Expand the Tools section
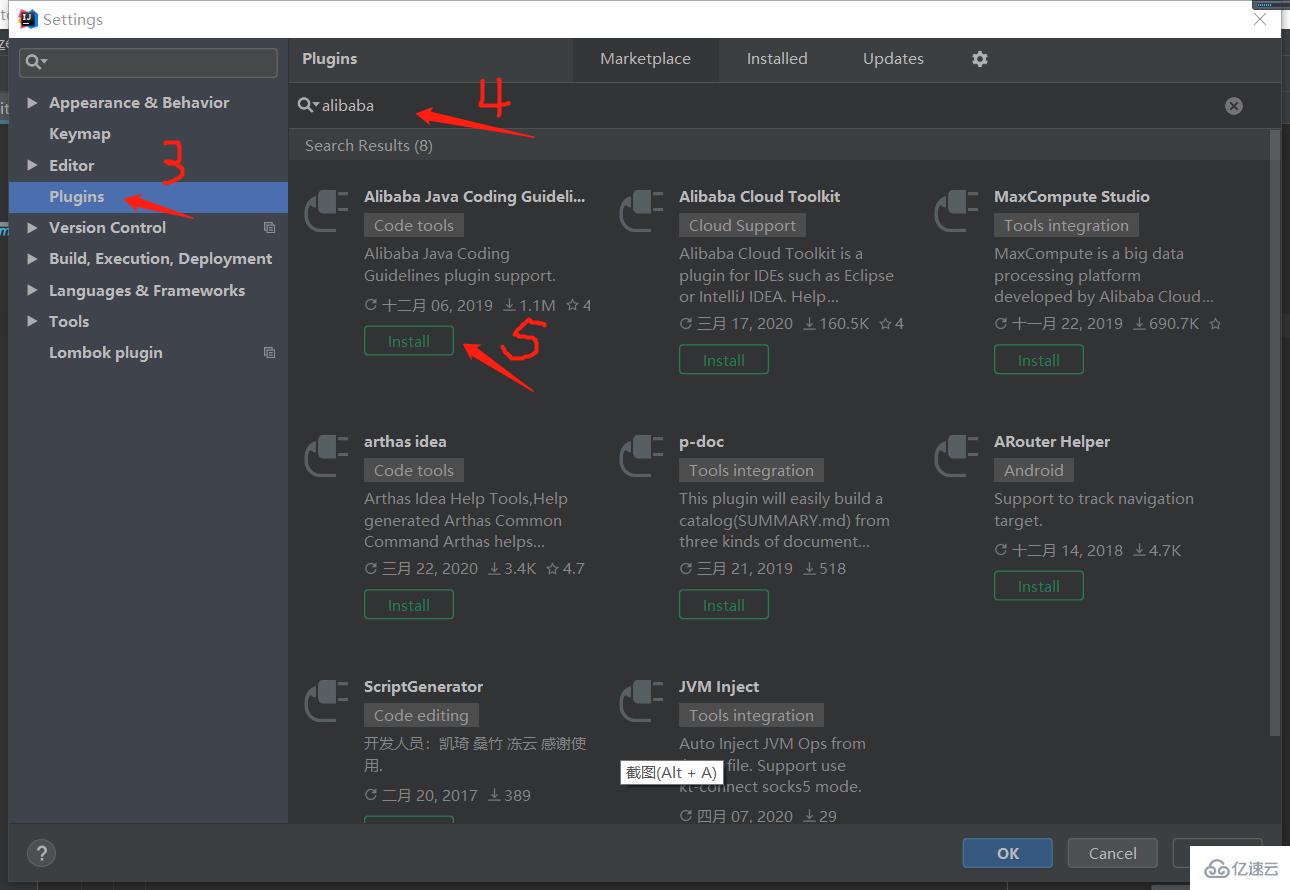 pyautogui.click(x=33, y=322)
